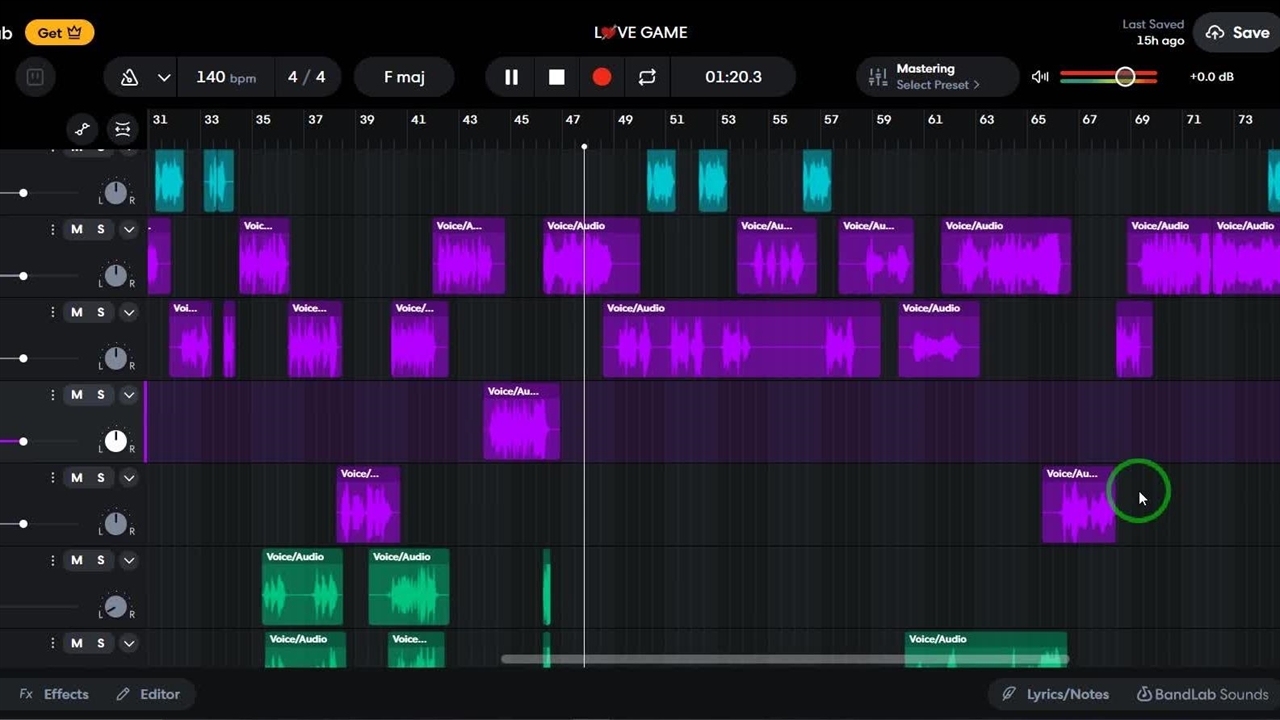This screenshot has width=1280, height=720.
Task: Start recording with the red record button
Action: click(x=602, y=77)
